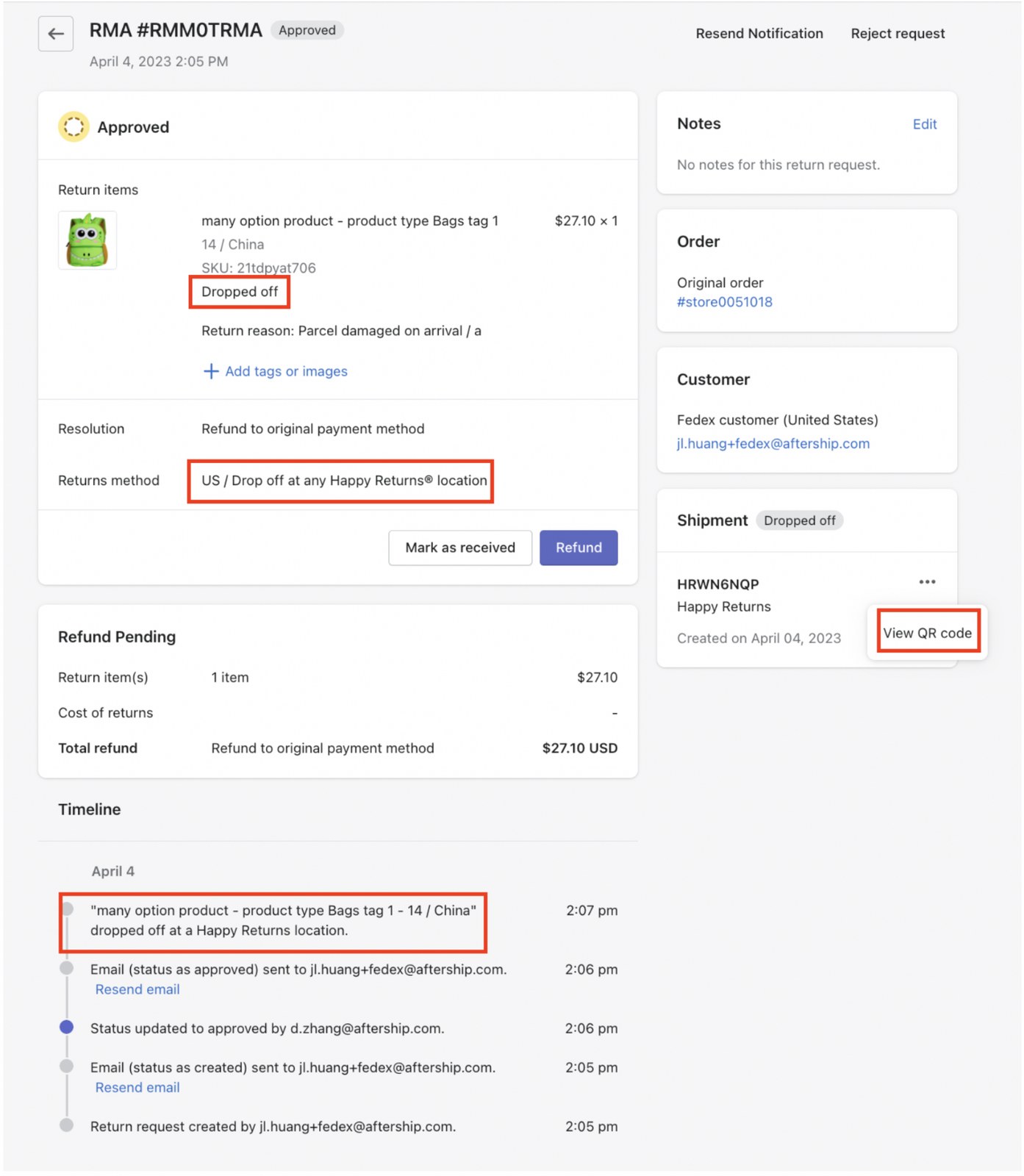Screen dimensions: 1024x1176
Task: Click the dropped off timeline entry marker
Action: click(x=67, y=910)
